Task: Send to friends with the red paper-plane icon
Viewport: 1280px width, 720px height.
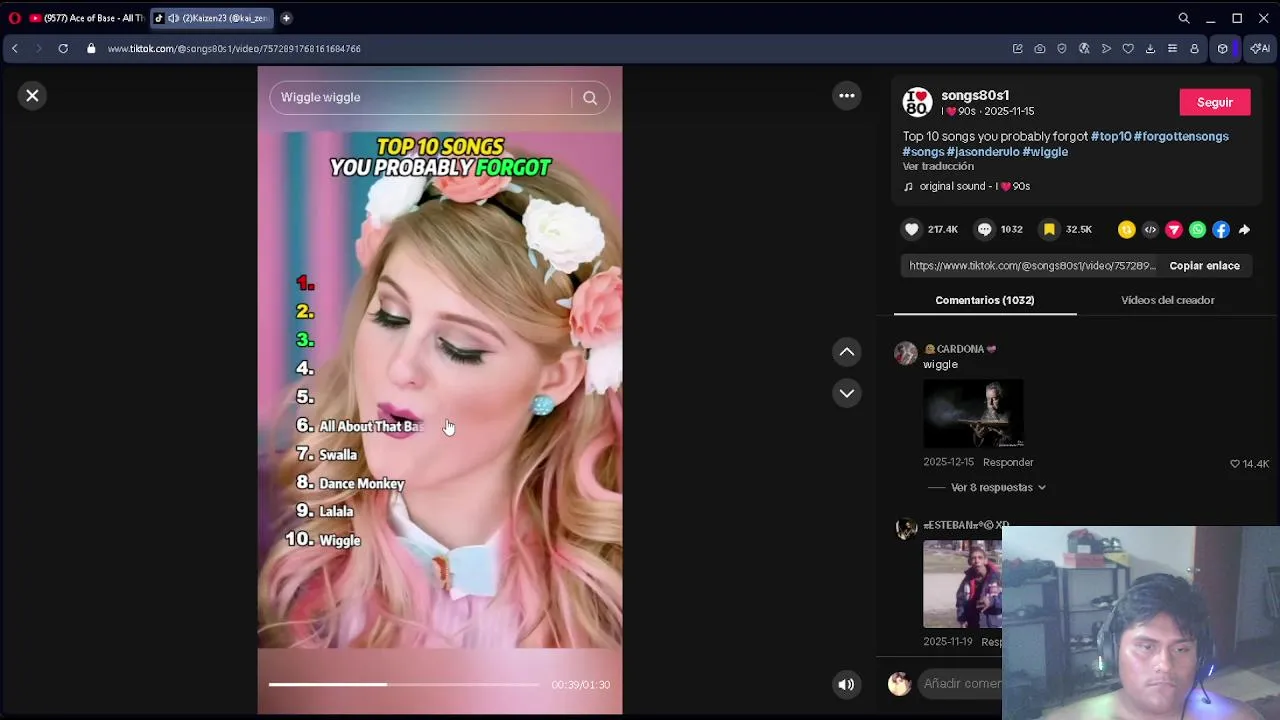Action: [1174, 230]
